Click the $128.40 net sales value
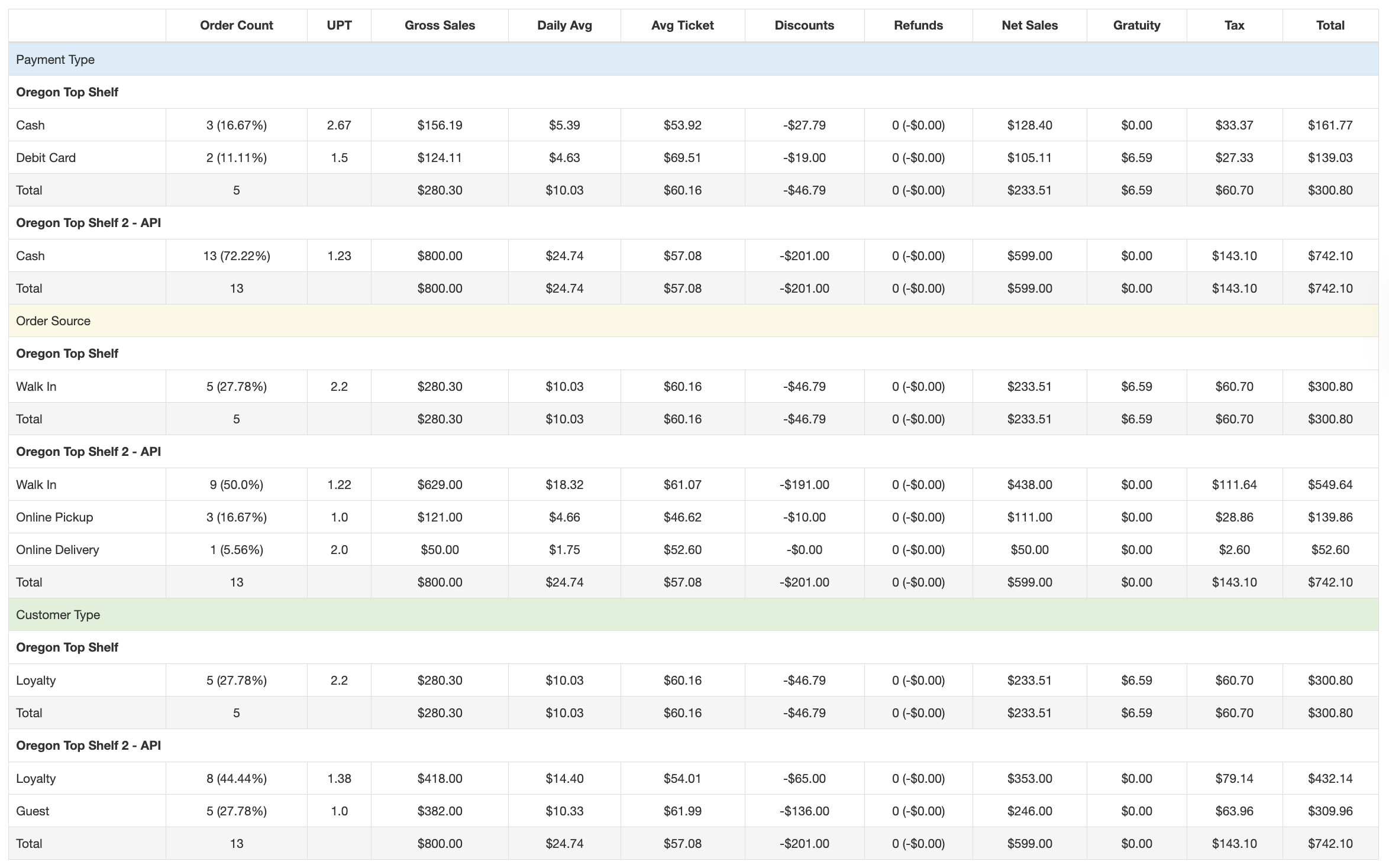 point(1029,125)
